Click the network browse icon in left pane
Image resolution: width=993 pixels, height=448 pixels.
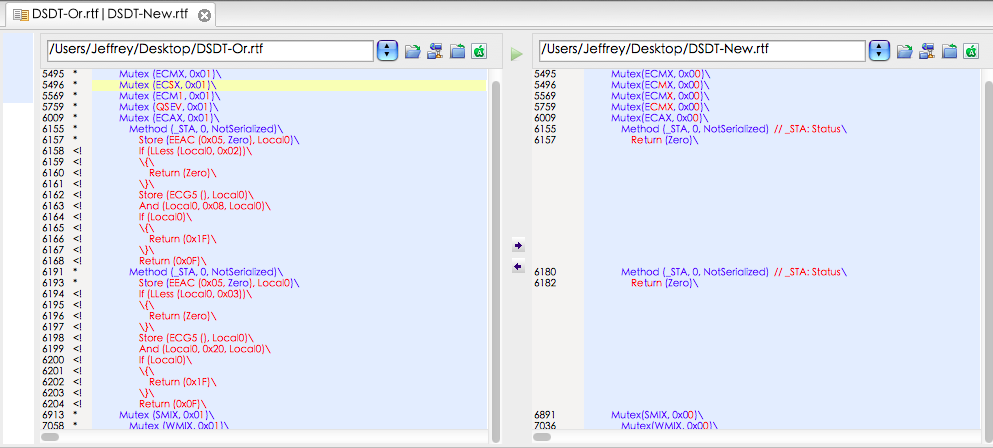(x=434, y=51)
